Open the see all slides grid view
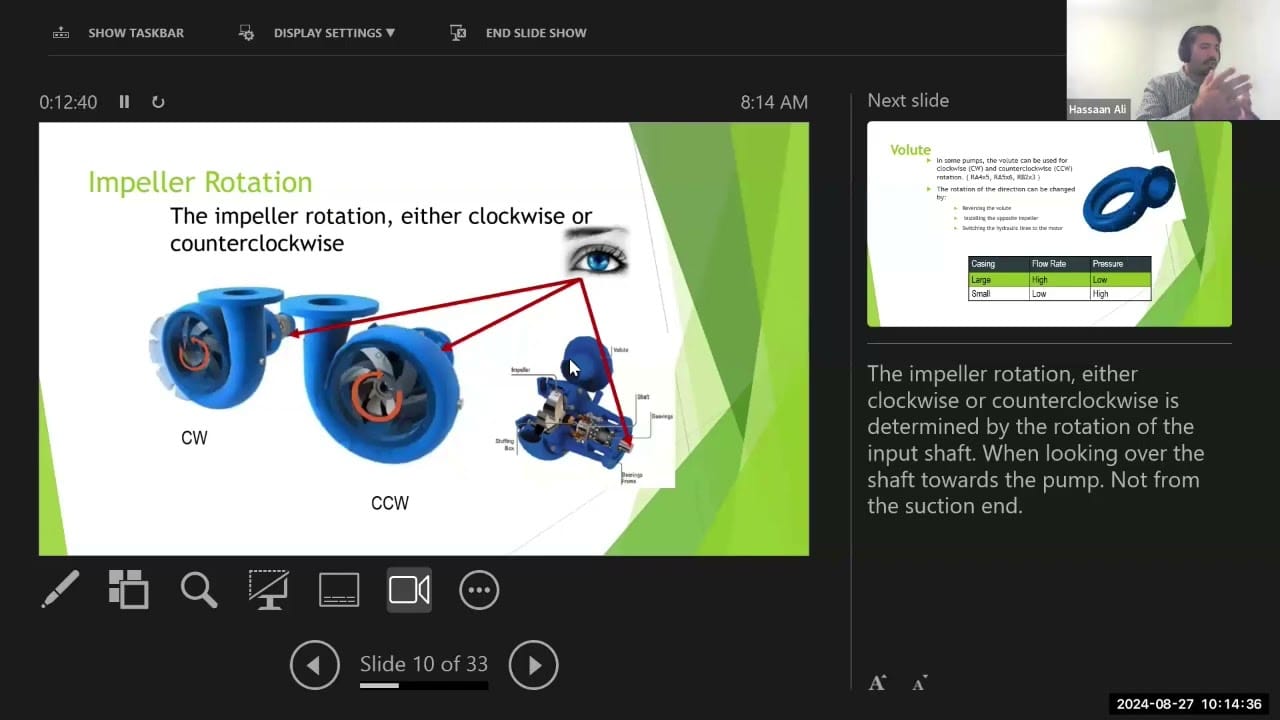 pyautogui.click(x=129, y=590)
